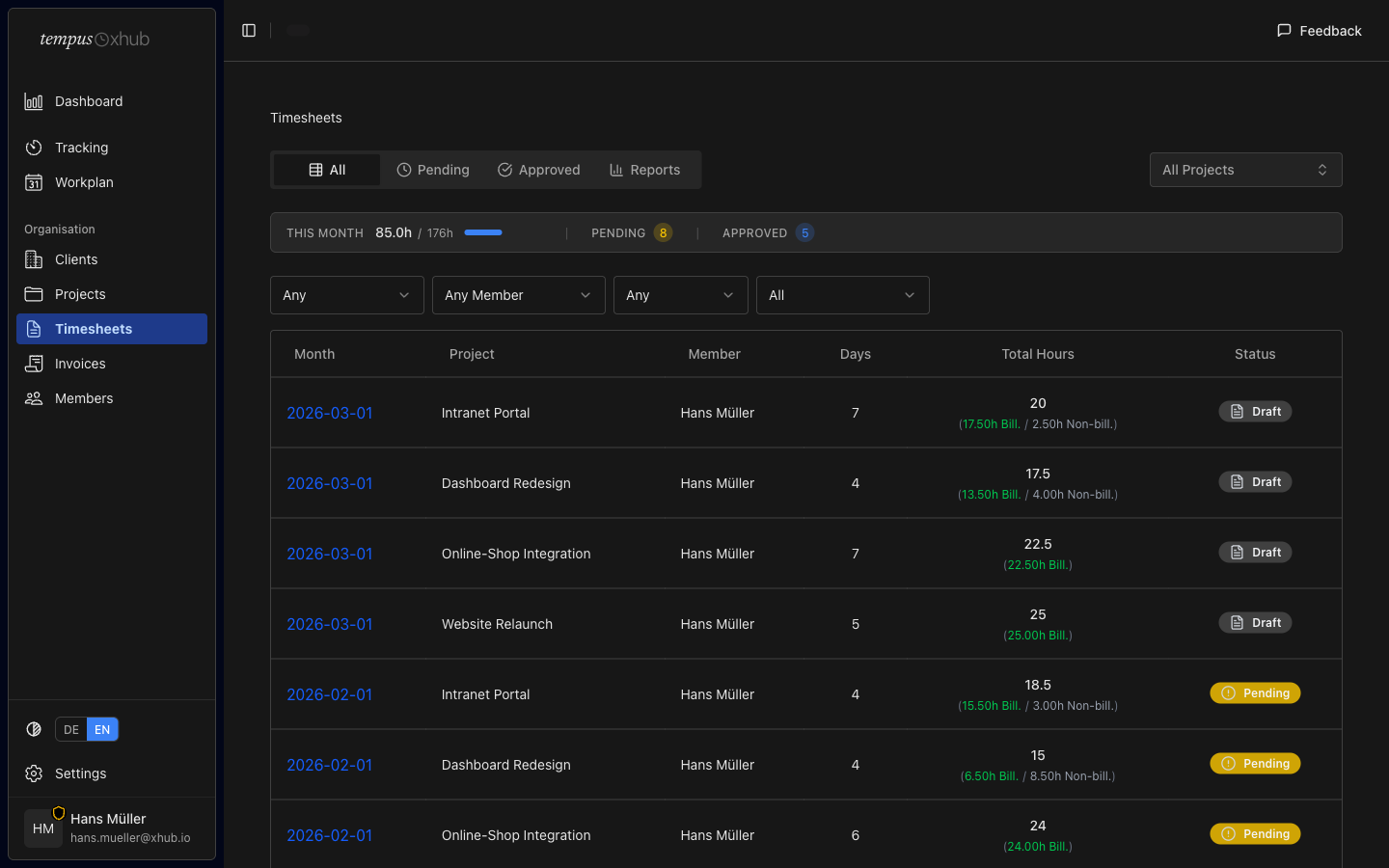Click the theme toggle icon

pos(34,729)
